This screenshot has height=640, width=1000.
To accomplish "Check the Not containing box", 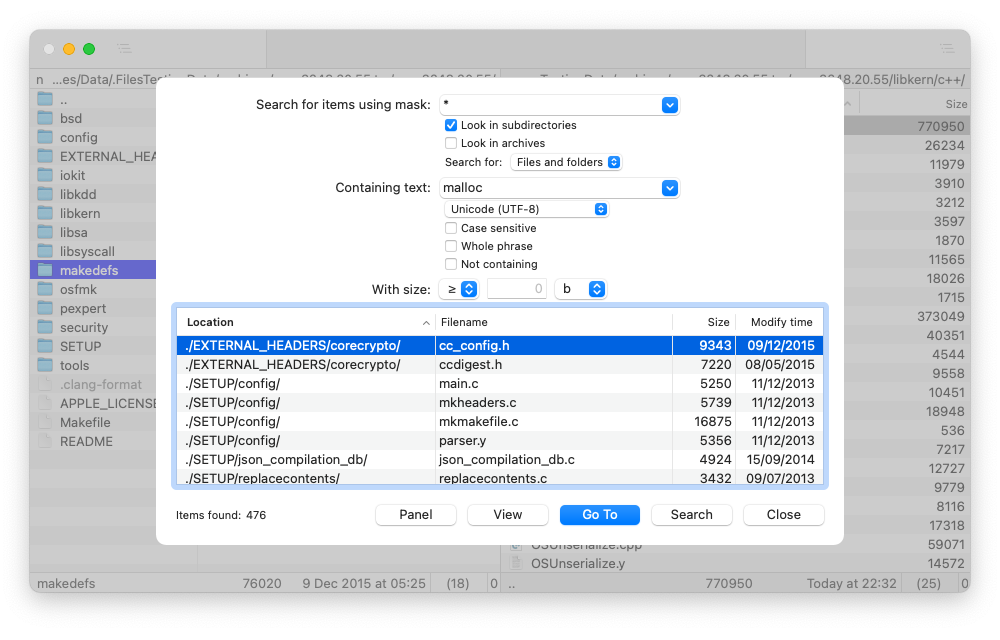I will (451, 263).
